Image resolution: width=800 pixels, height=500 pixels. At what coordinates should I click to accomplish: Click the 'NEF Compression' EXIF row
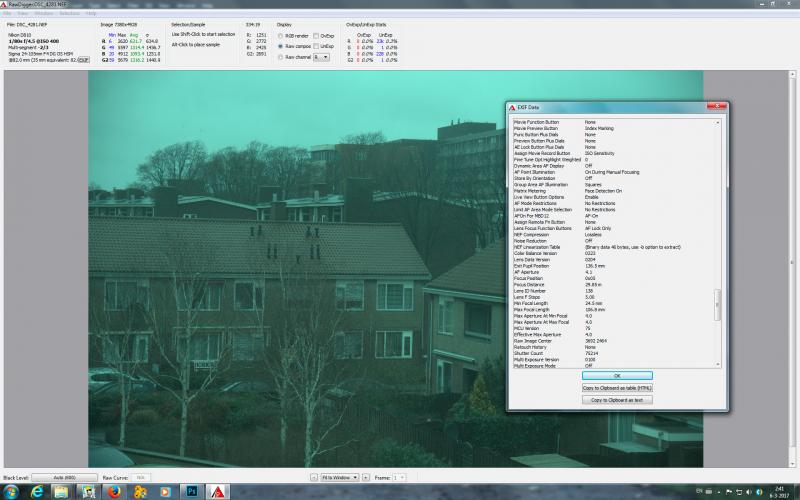pyautogui.click(x=614, y=235)
